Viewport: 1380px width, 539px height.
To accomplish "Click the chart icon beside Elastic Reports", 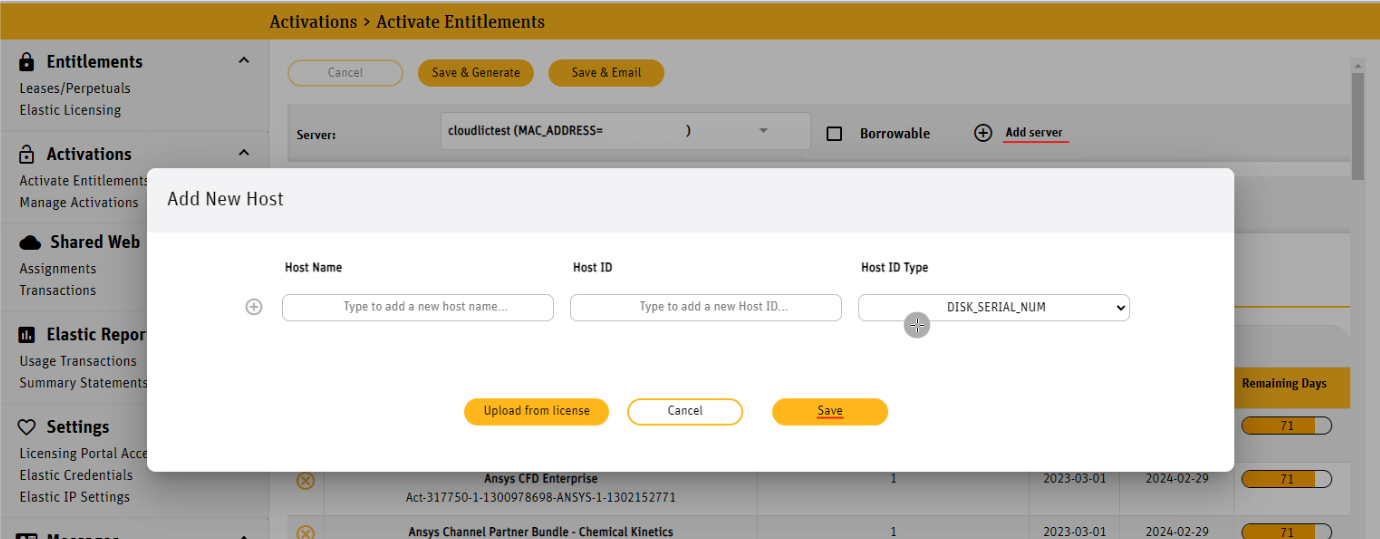I will [27, 335].
